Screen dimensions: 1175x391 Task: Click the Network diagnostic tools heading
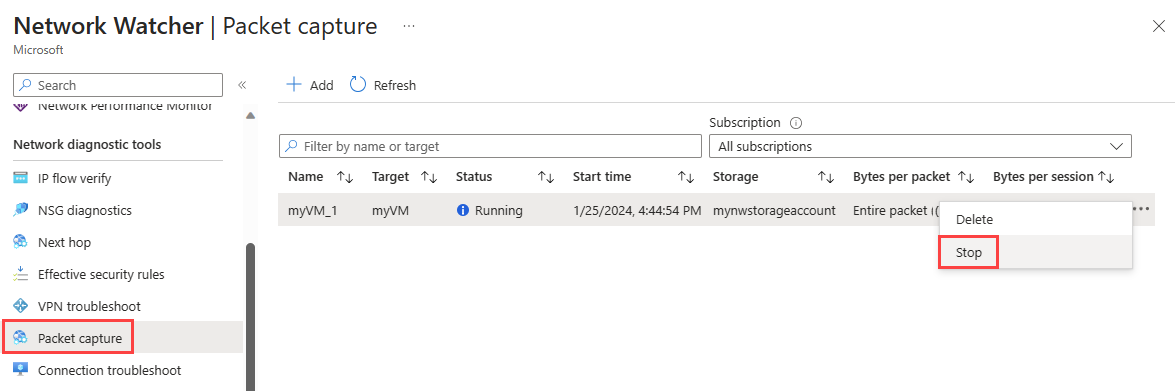pos(87,144)
